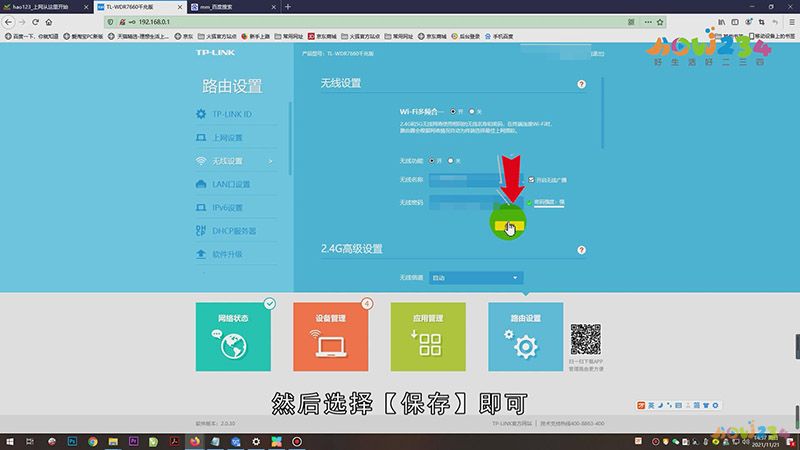800x450 pixels.
Task: Click the upload icon beside 软件升级
Action: 201,254
